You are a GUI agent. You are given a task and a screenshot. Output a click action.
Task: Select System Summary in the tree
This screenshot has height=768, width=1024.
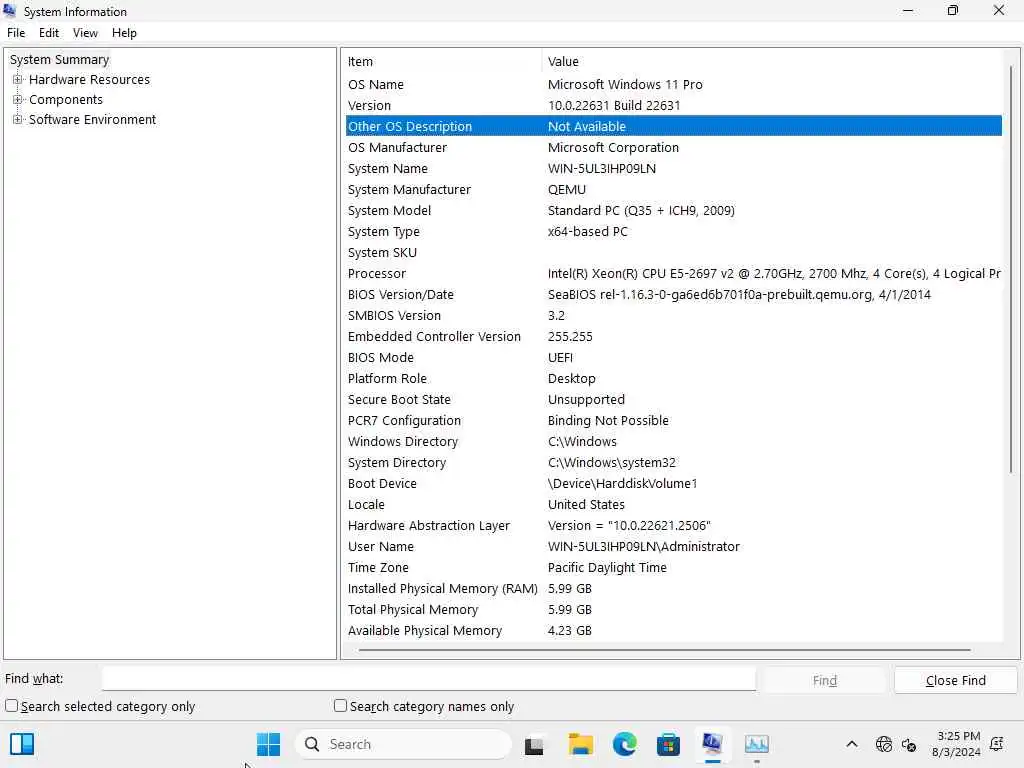[59, 59]
